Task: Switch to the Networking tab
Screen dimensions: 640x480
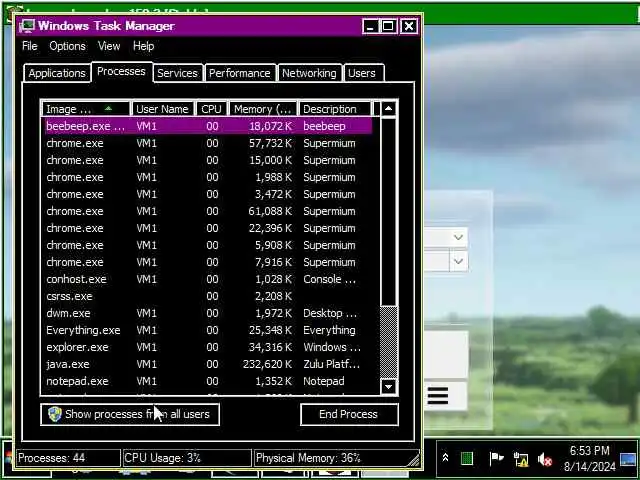Action: pyautogui.click(x=309, y=73)
